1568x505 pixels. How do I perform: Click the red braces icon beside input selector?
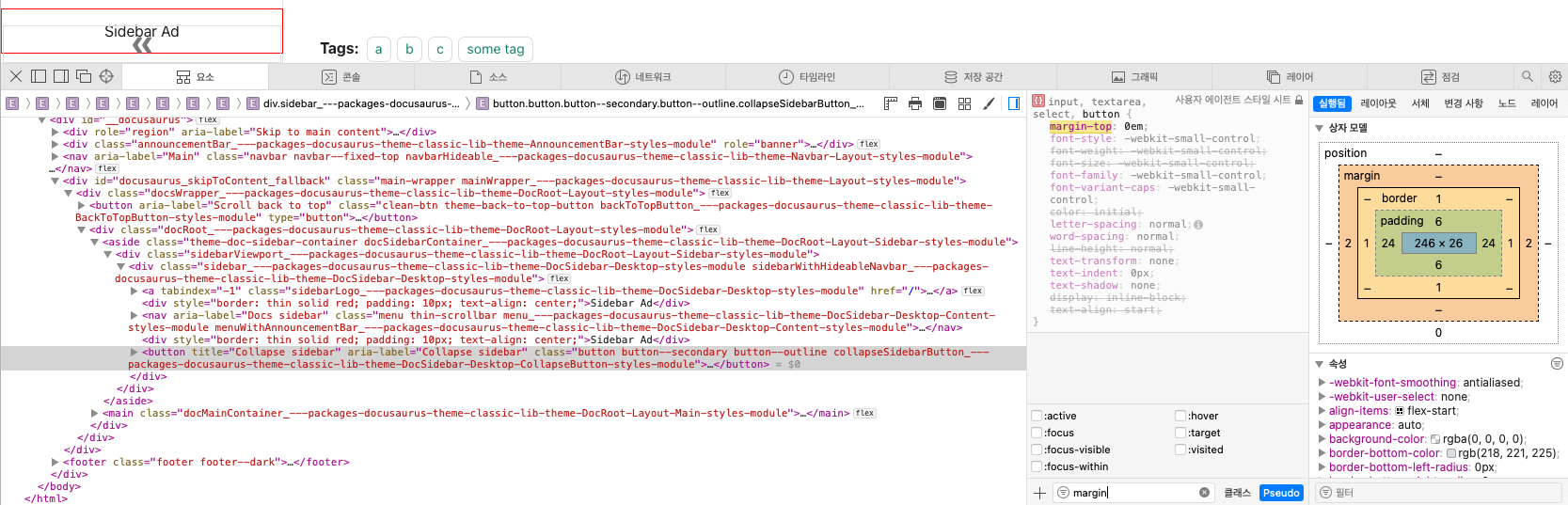tap(1038, 101)
